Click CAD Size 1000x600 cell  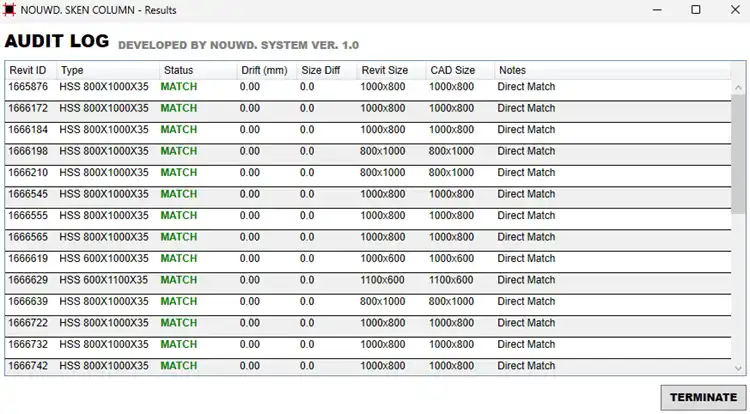tap(451, 259)
